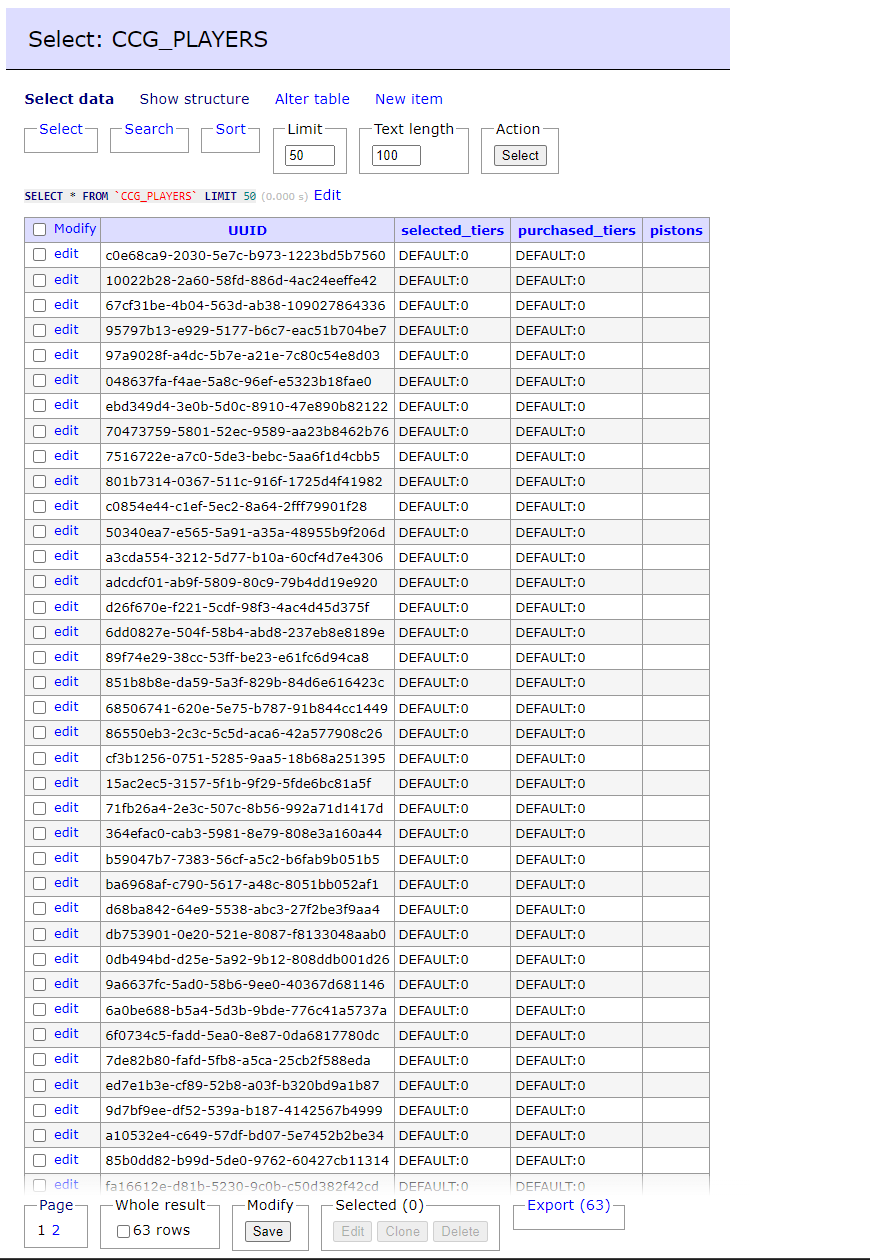
Task: Edit the row 6f0734c5-fadd-5ea0-8e87-0da6817780dc
Action: (x=66, y=1033)
